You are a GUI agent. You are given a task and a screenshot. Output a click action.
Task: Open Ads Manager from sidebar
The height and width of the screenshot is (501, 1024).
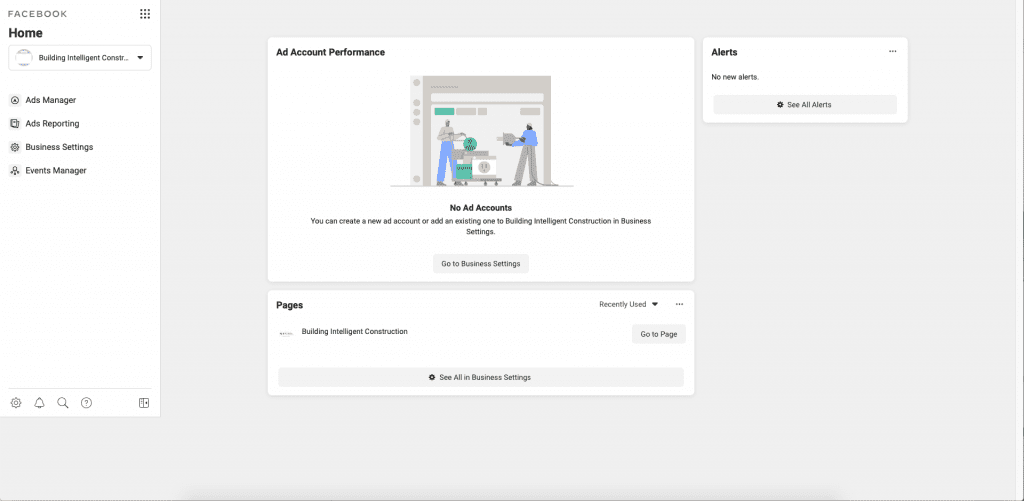51,100
